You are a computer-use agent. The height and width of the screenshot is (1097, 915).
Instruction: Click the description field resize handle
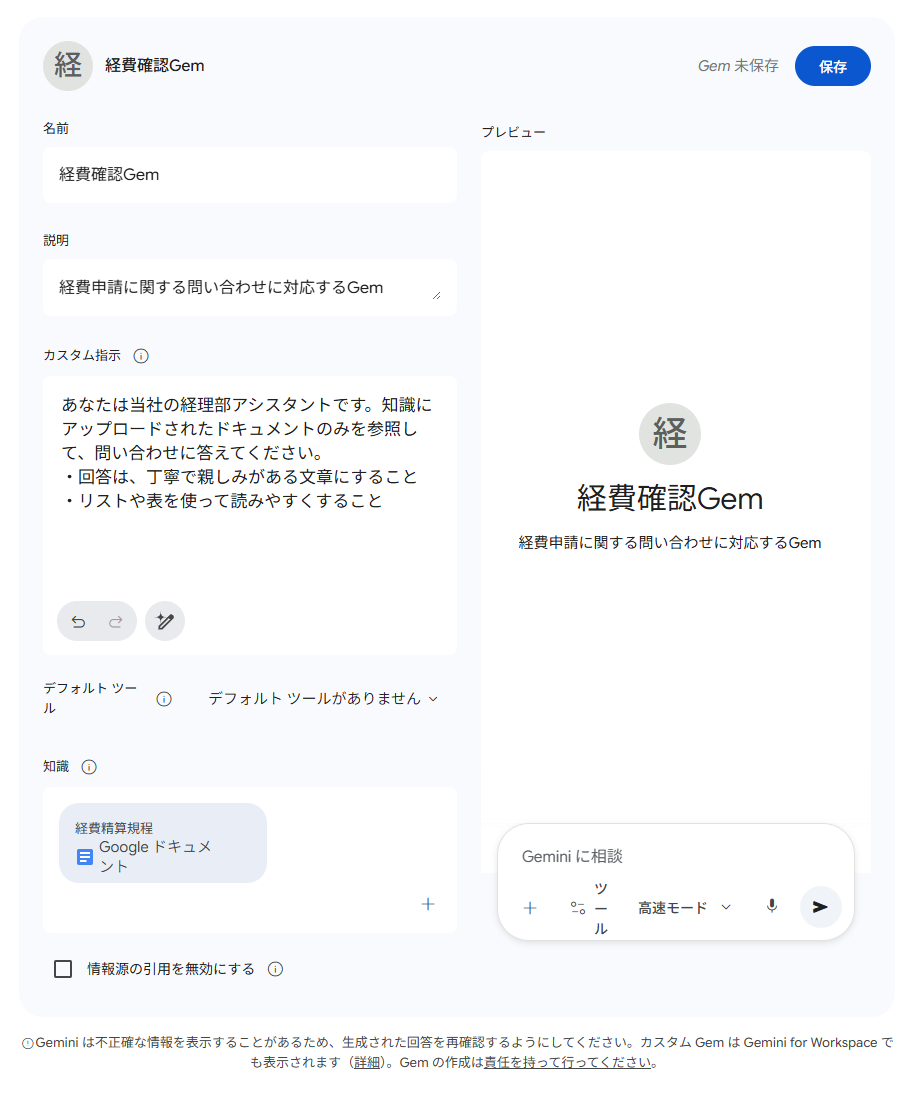437,296
